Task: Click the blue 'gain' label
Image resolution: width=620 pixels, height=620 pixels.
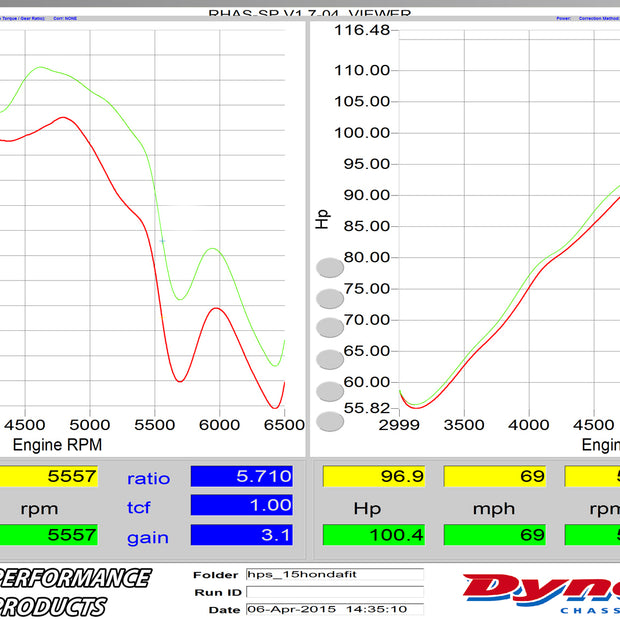Action: pos(148,539)
